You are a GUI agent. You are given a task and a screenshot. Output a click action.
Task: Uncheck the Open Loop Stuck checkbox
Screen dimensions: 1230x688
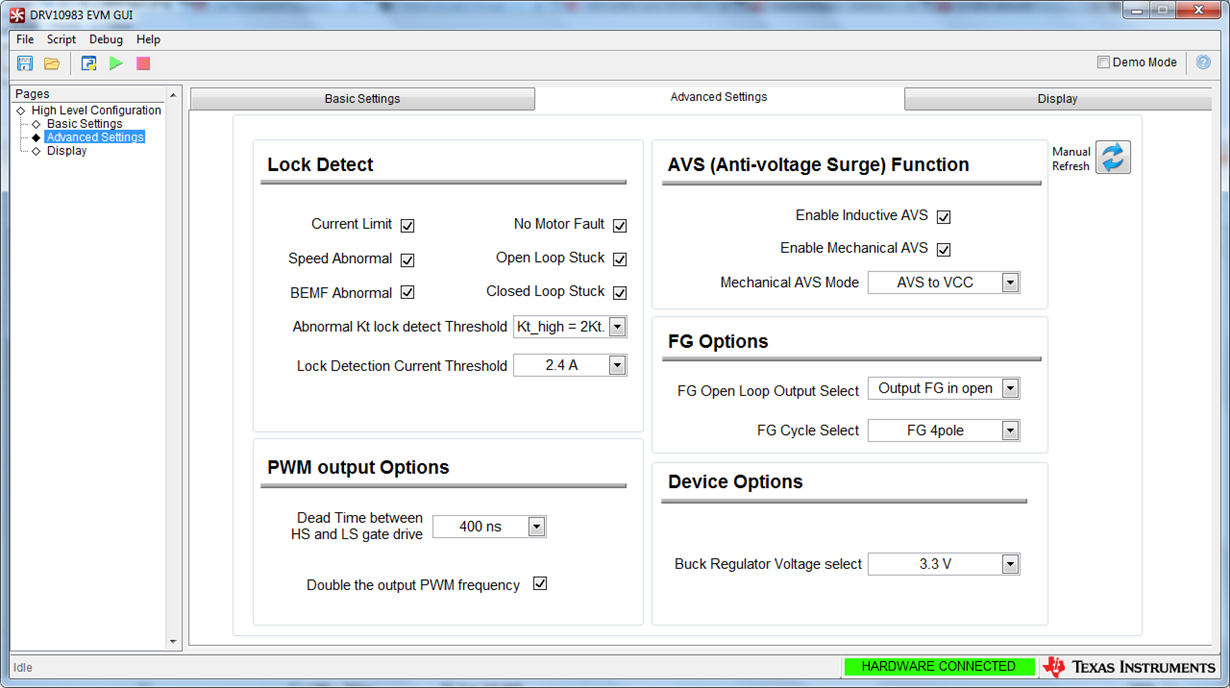(x=620, y=259)
